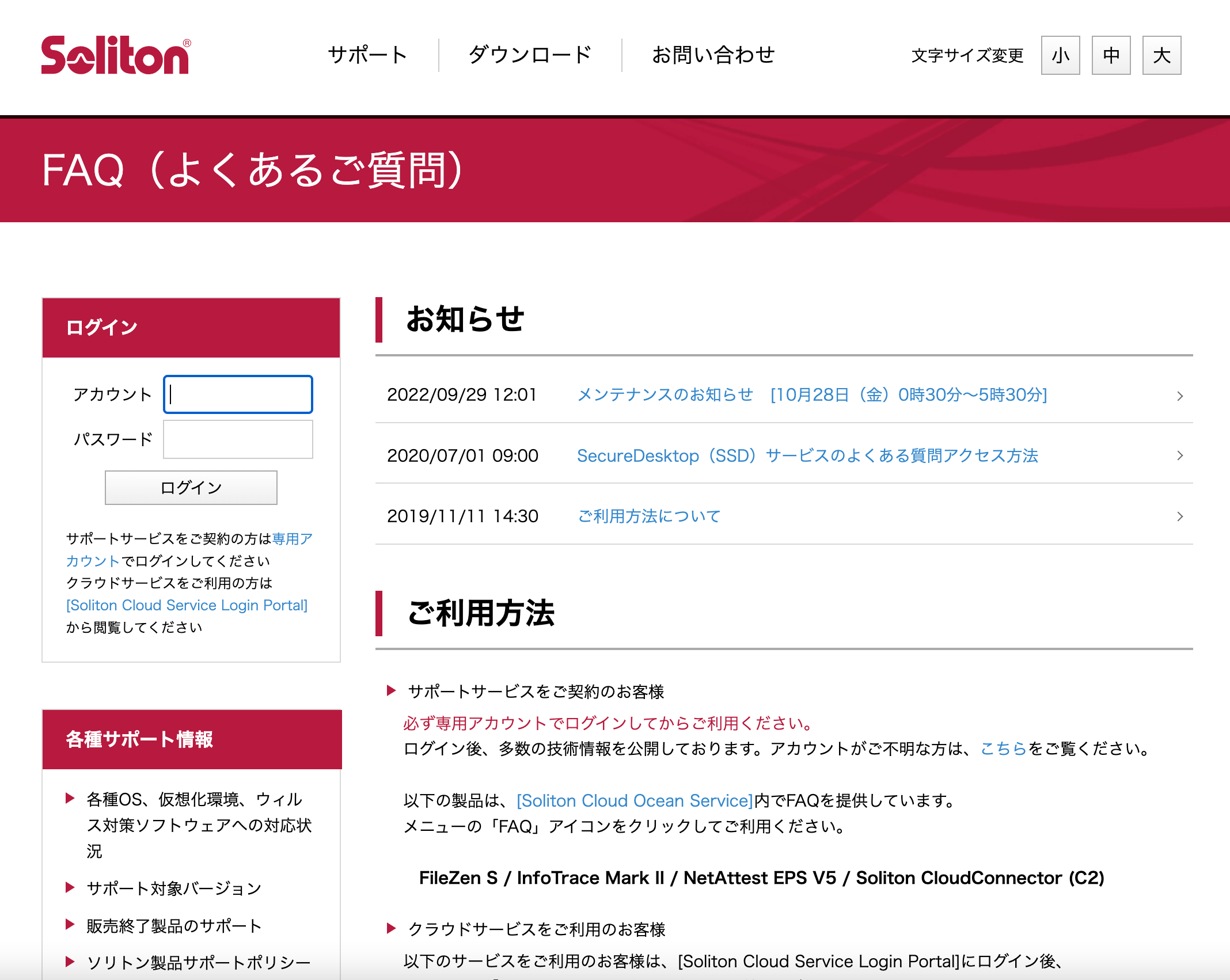
Task: Open the サポート対象バージョン sidebar link
Action: [x=173, y=888]
